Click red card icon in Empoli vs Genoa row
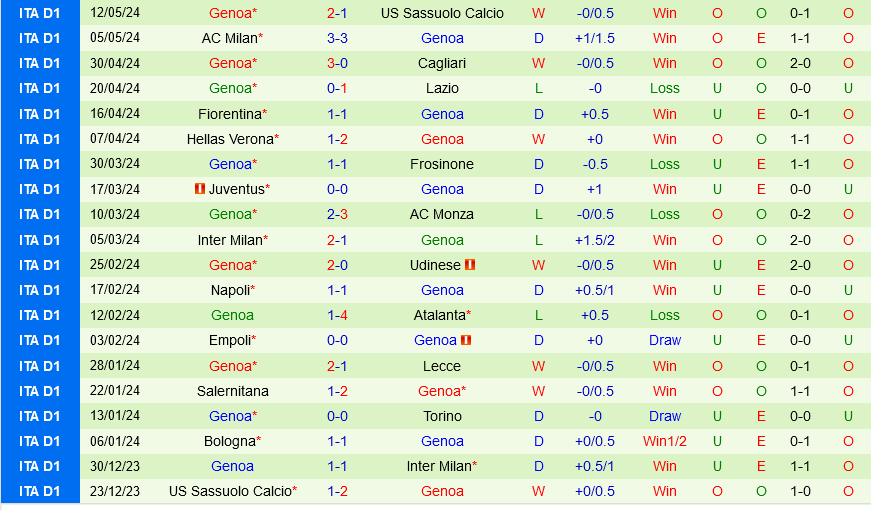 point(466,340)
